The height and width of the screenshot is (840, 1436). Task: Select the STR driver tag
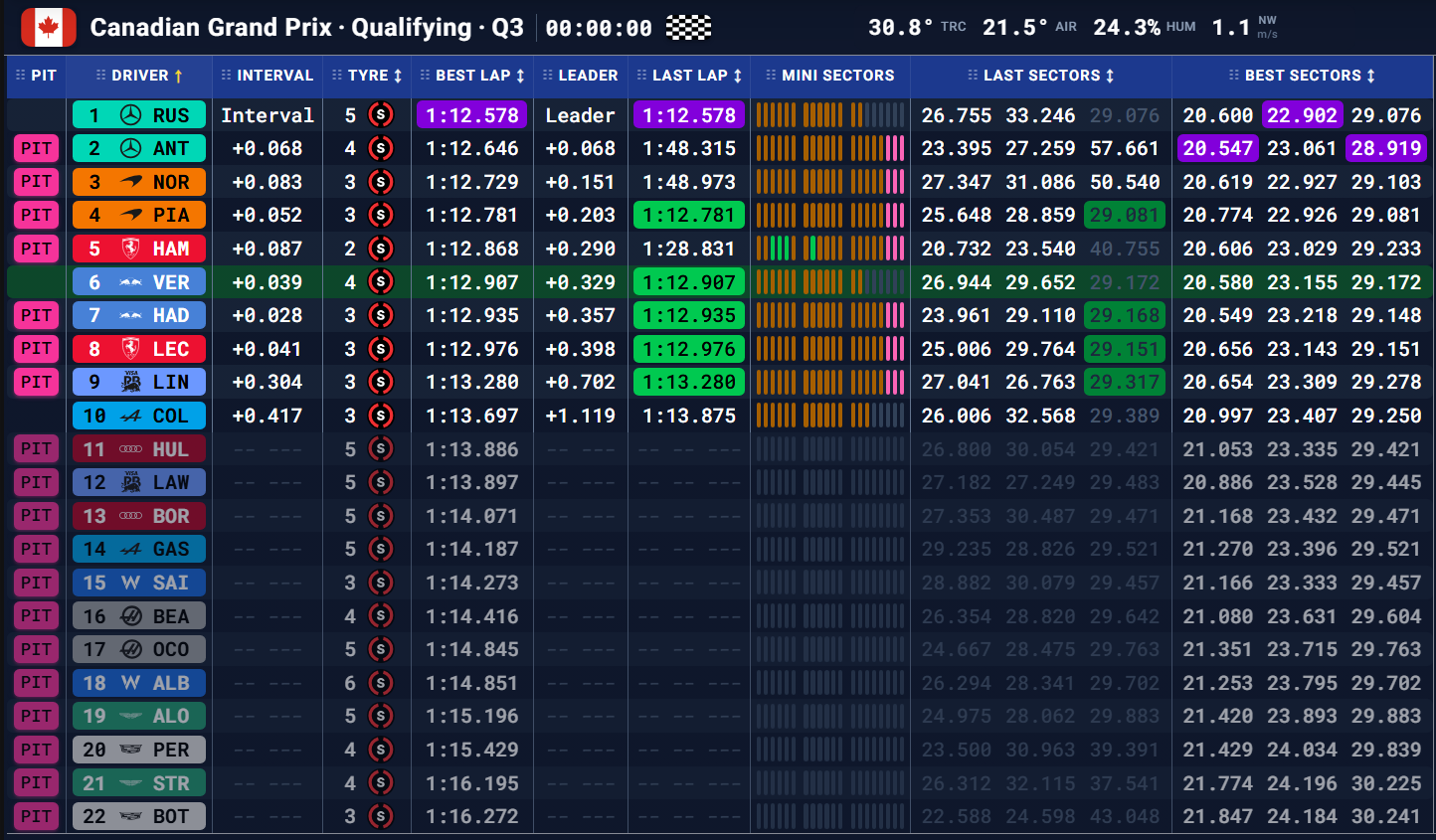click(x=139, y=783)
